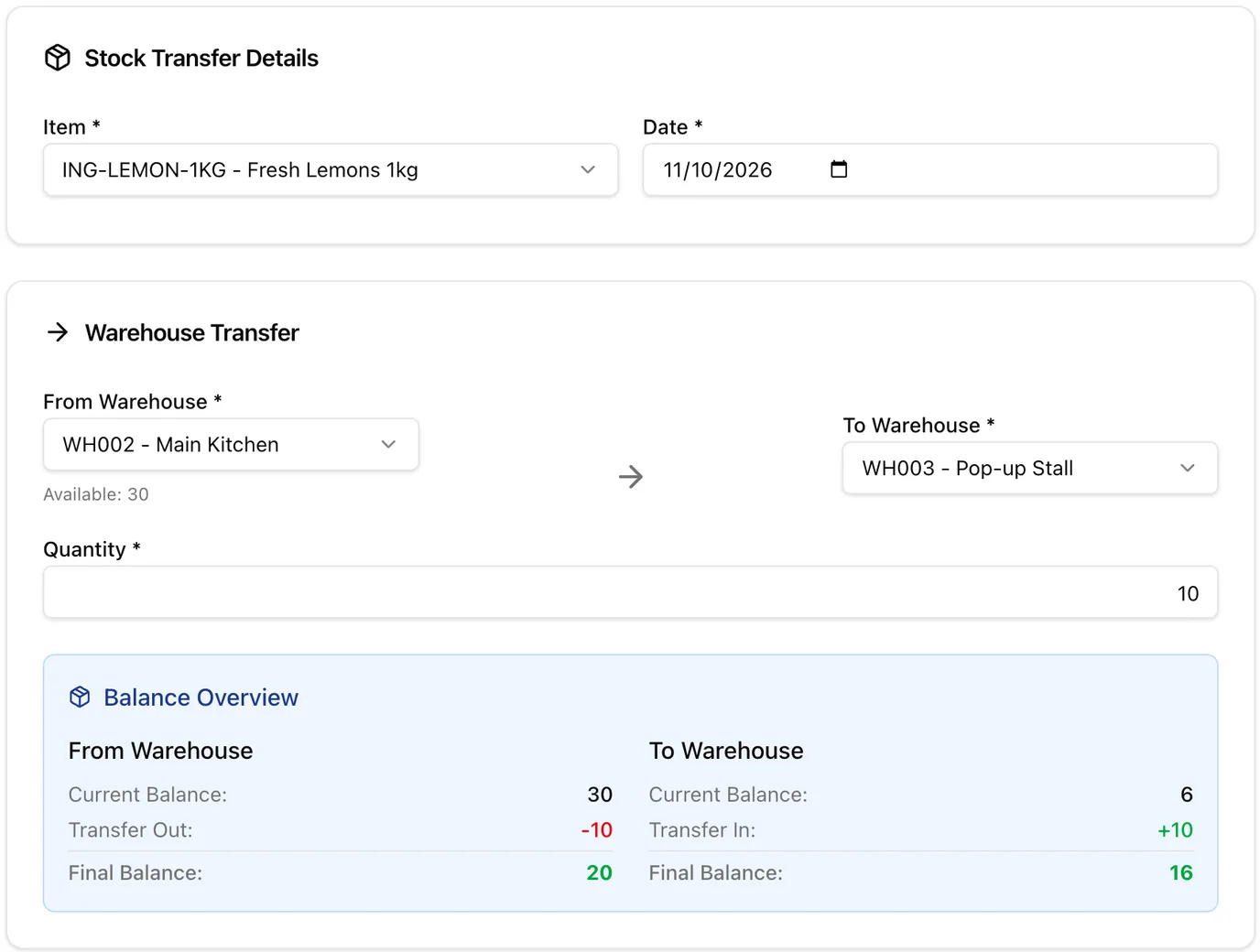Open the calendar picker in Date field
The height and width of the screenshot is (952, 1260).
point(839,169)
